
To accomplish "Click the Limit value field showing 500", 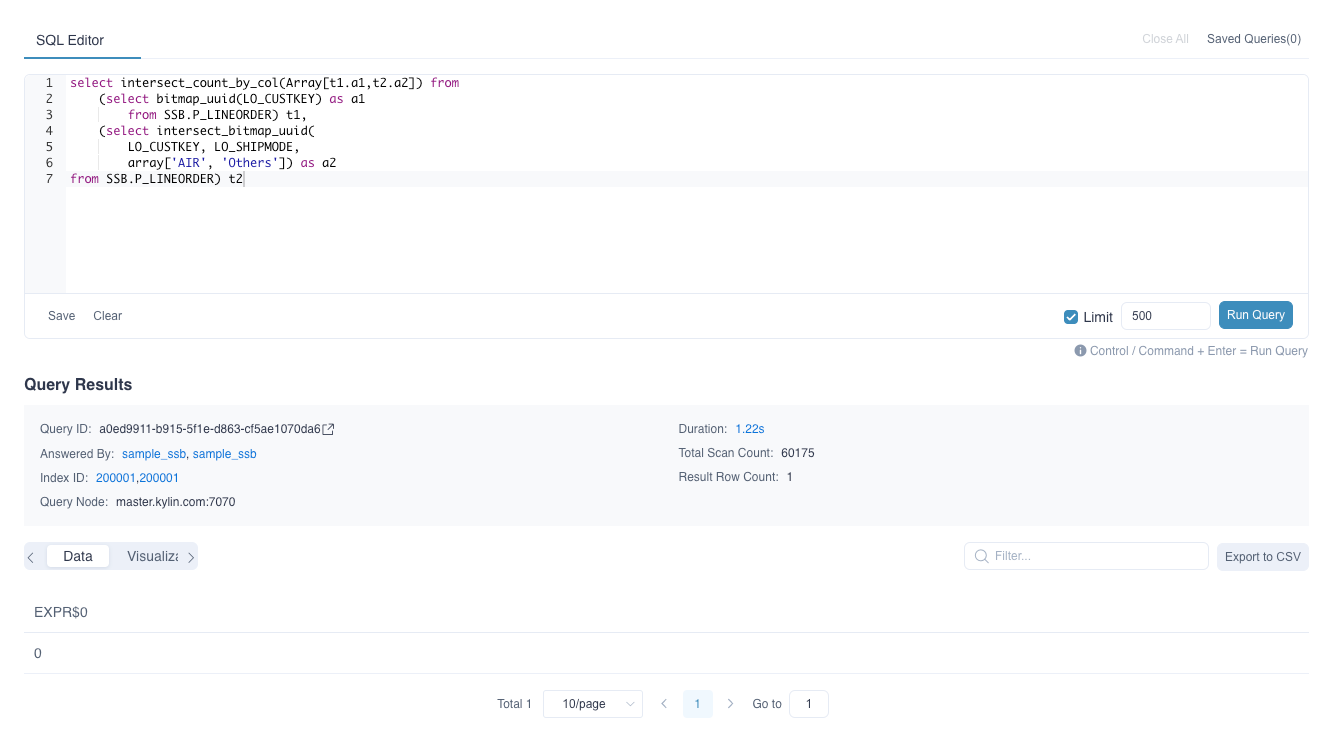I will [1165, 316].
